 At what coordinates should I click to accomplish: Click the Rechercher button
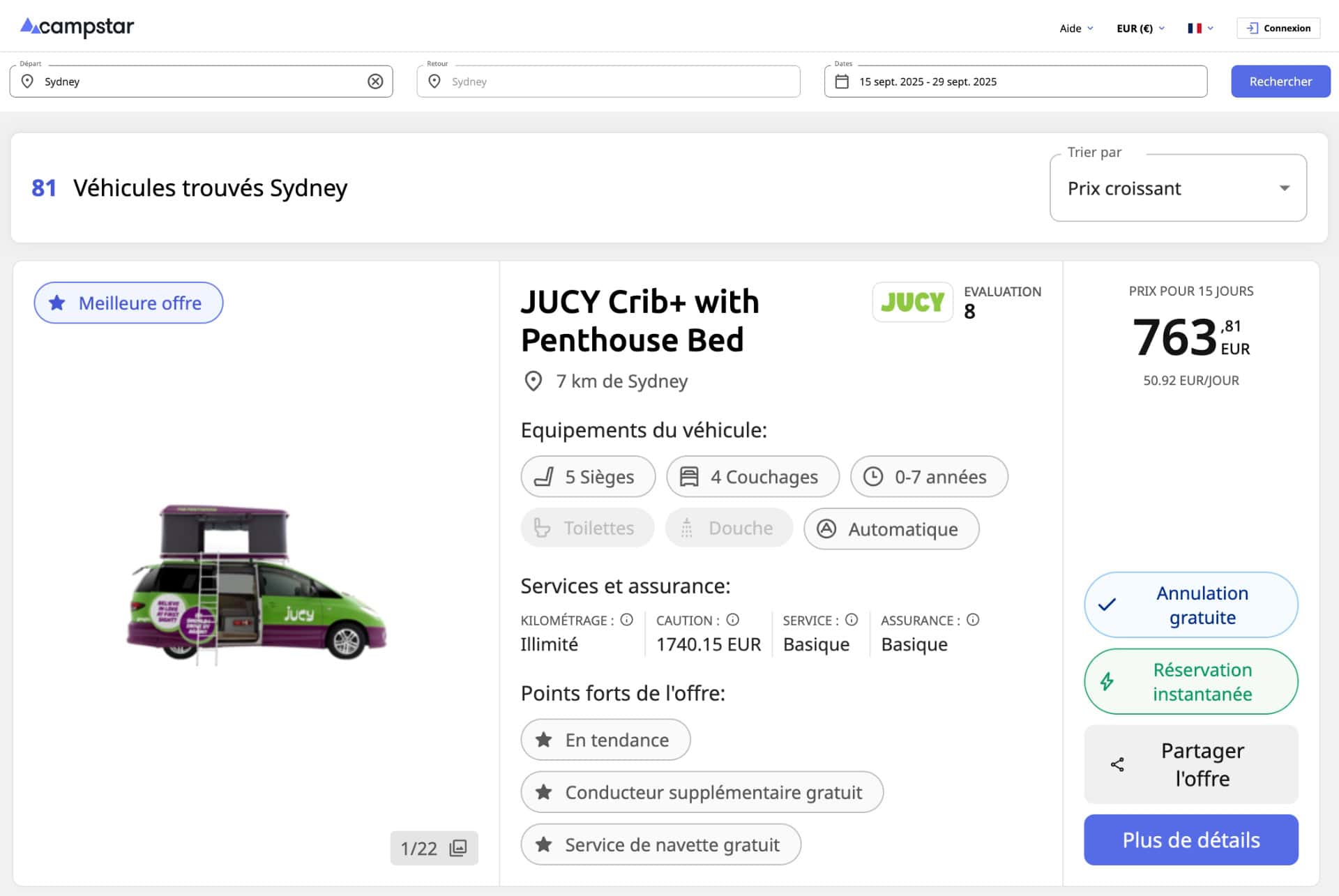click(1280, 81)
